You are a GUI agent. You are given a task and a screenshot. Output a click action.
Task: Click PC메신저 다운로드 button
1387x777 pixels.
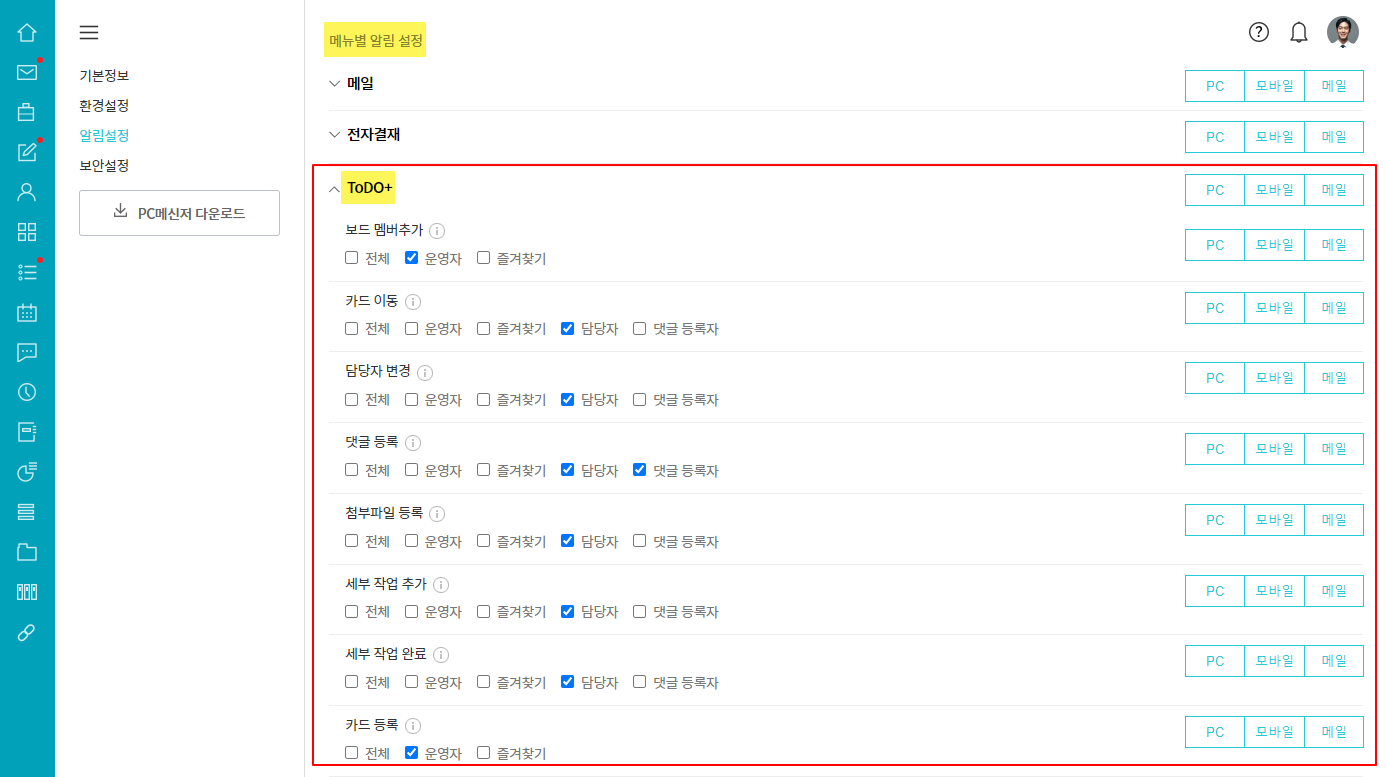(x=179, y=213)
